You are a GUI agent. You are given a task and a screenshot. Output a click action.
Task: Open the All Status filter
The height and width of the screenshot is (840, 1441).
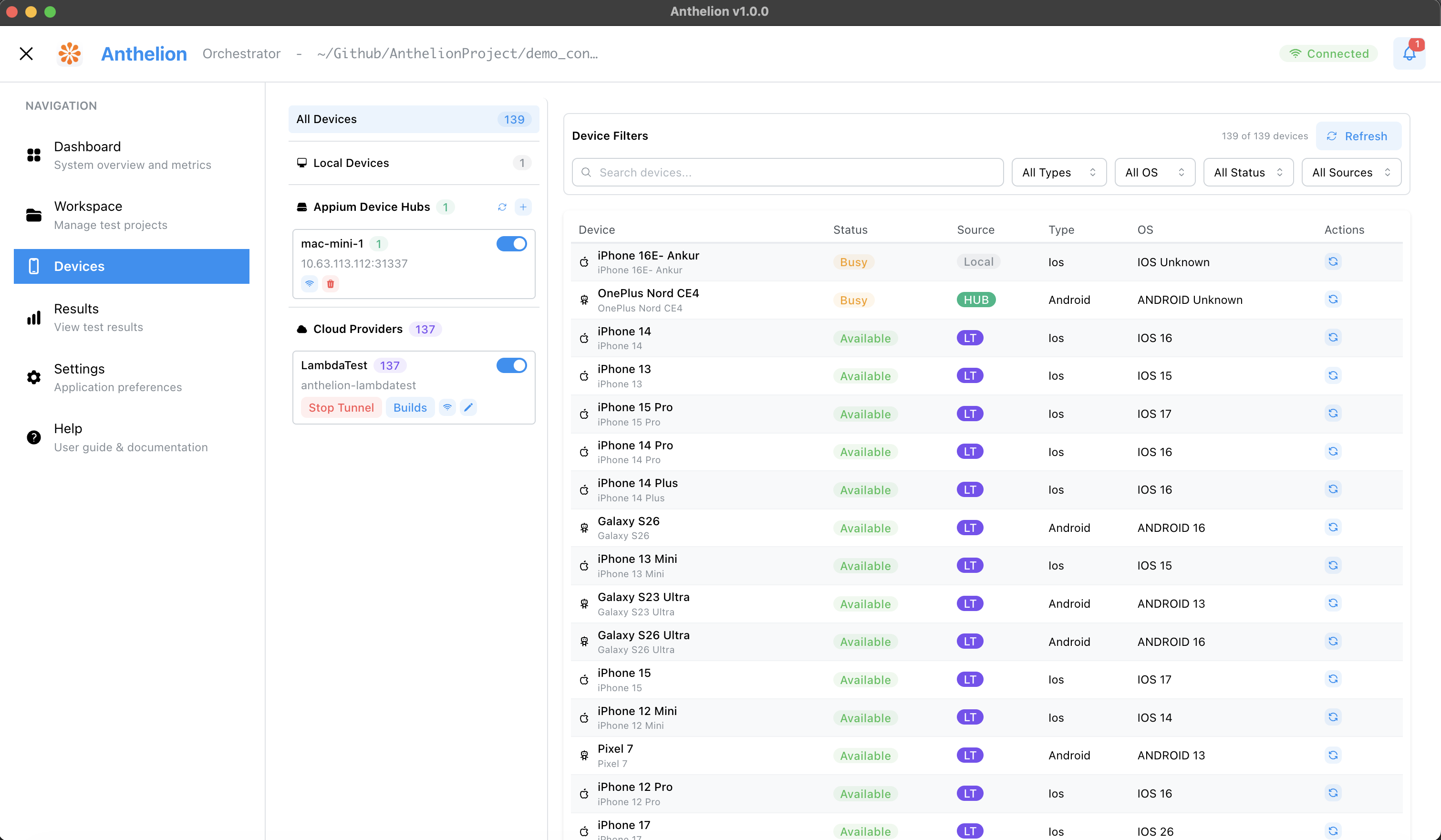[1248, 172]
